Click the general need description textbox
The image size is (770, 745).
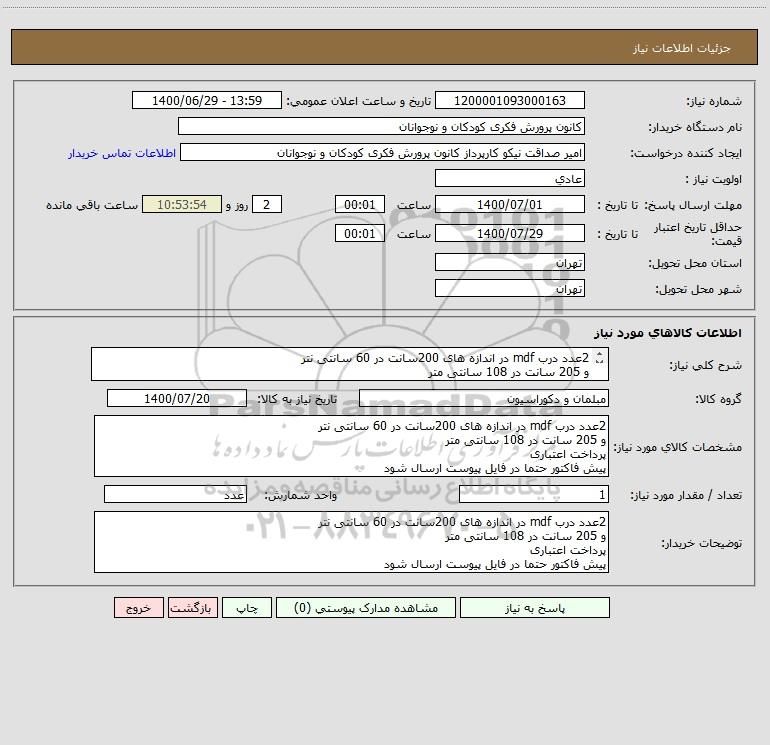click(350, 364)
